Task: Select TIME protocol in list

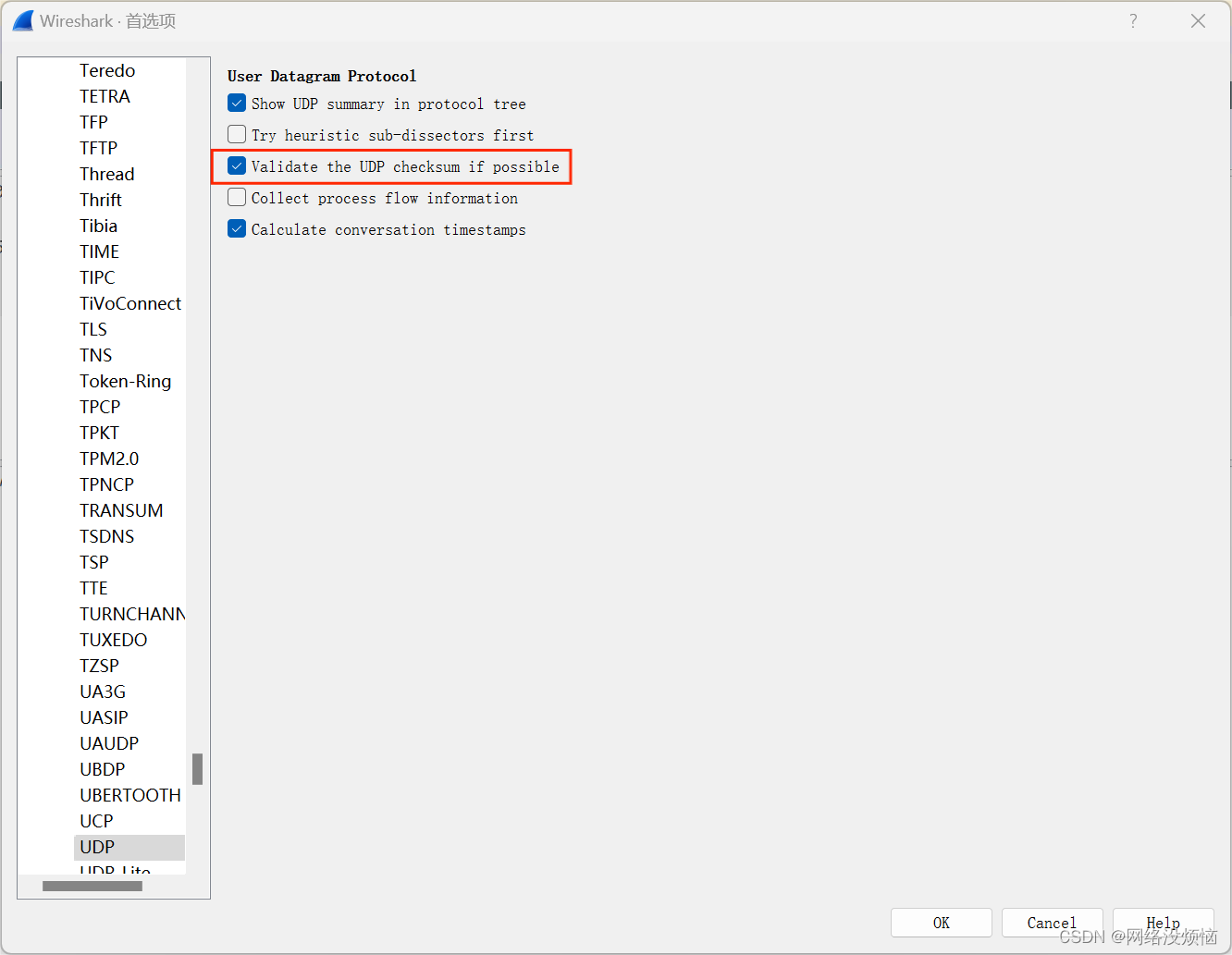Action: tap(99, 251)
